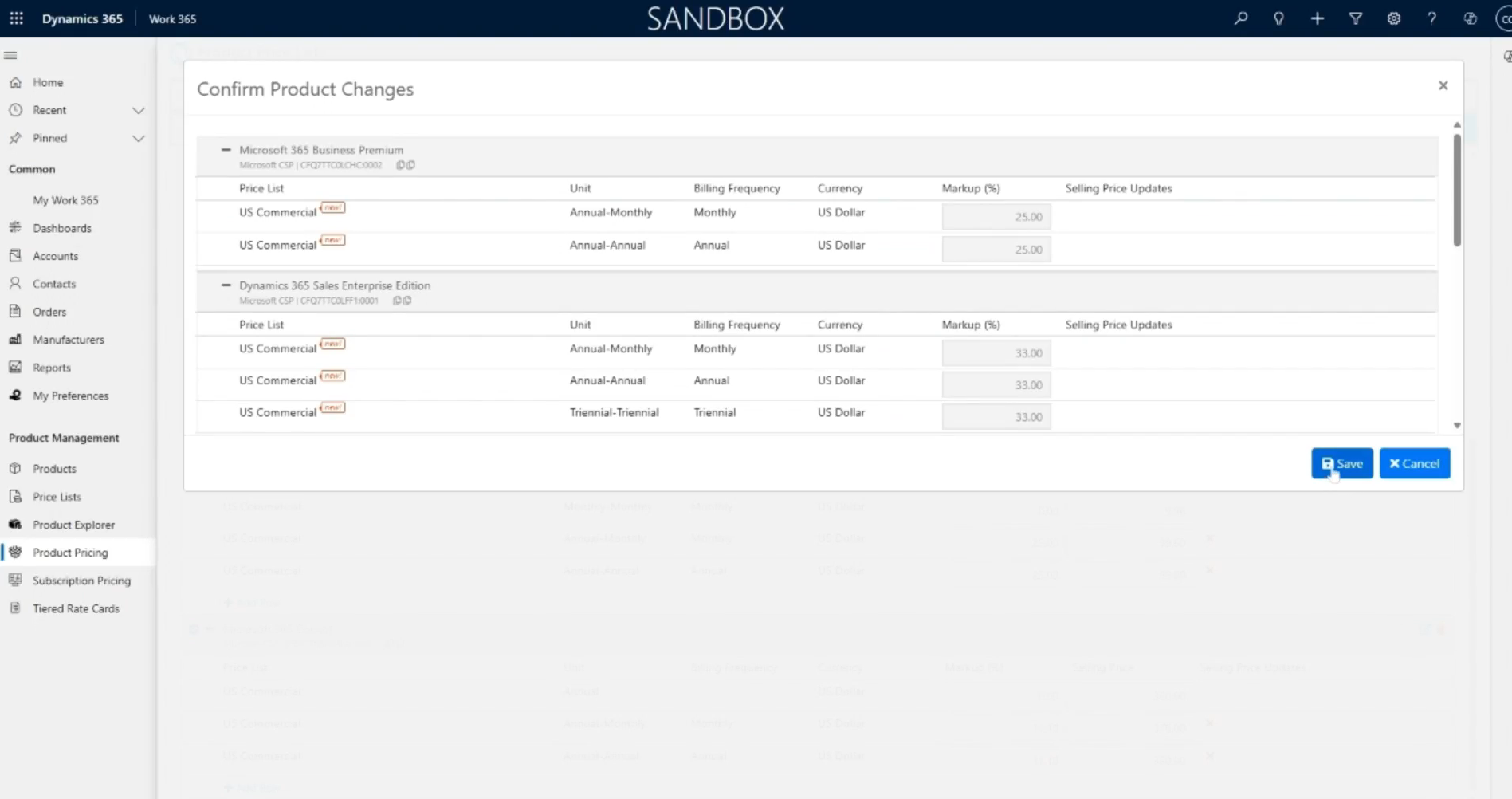The width and height of the screenshot is (1512, 799).
Task: Close the Confirm Product Changes dialog
Action: tap(1443, 85)
